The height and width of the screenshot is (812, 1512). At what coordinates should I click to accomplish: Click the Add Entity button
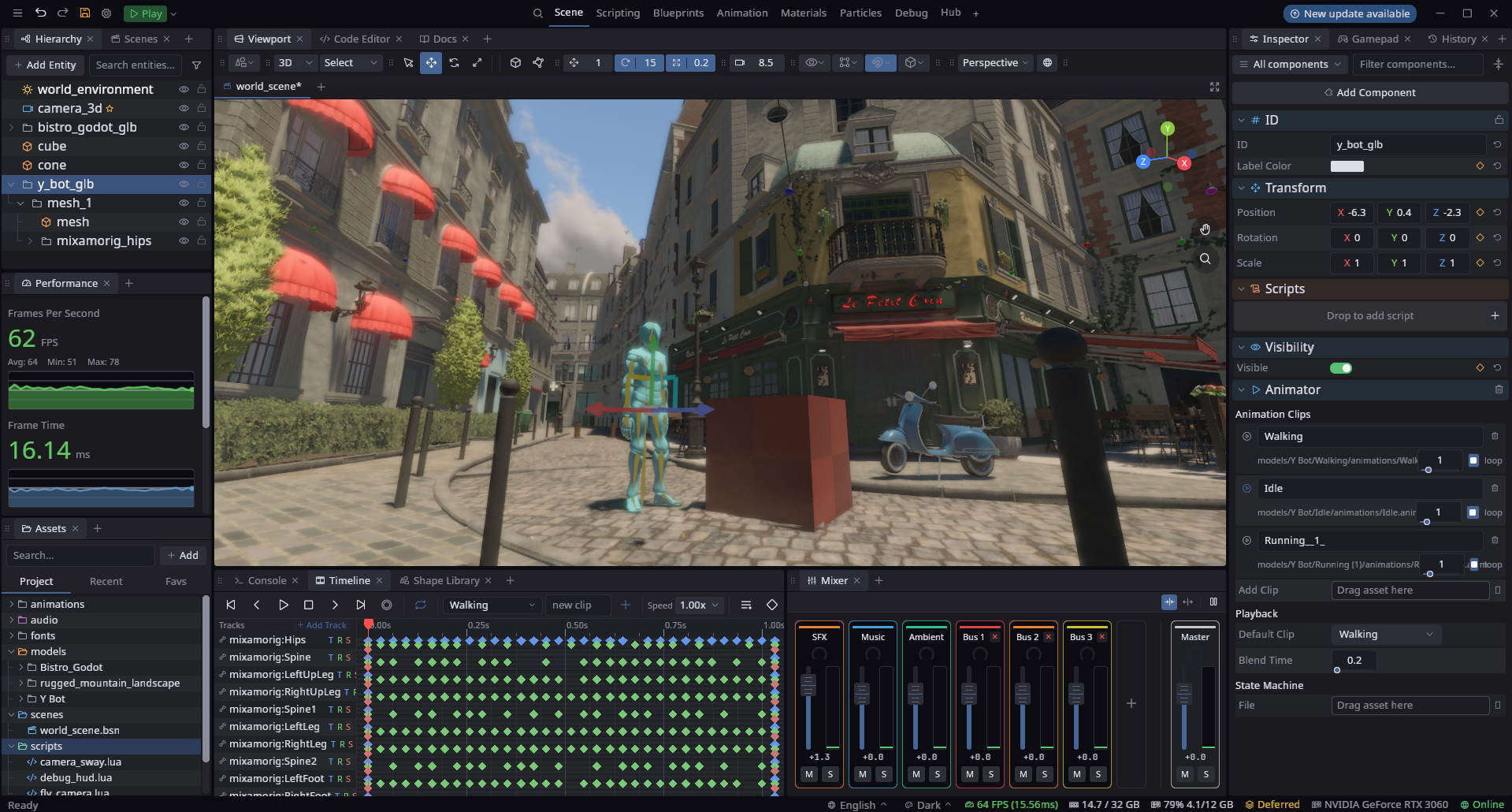click(45, 65)
